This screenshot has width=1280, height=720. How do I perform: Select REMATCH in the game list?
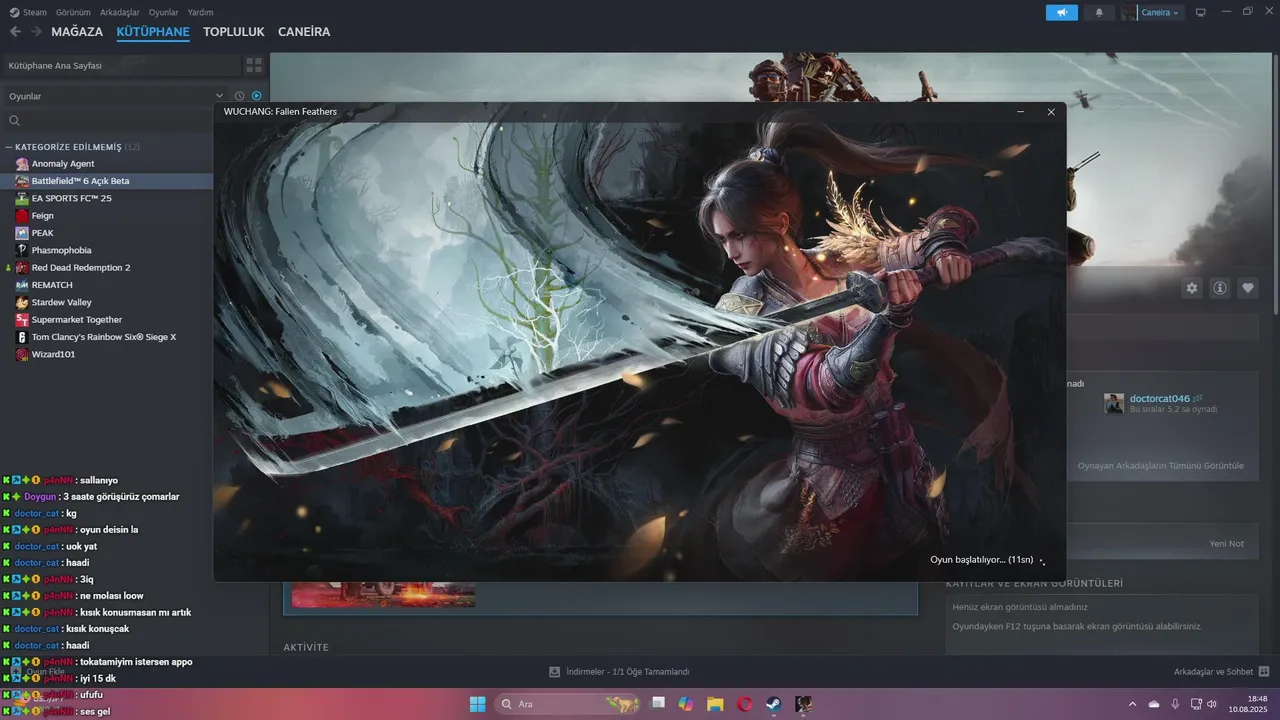[52, 285]
